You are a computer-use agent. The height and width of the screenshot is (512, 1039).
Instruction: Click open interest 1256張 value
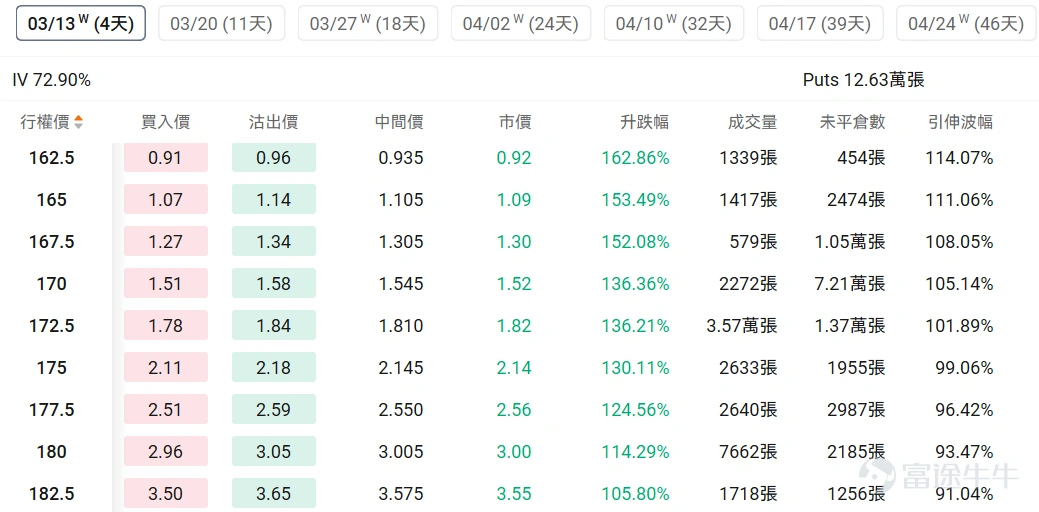point(856,493)
